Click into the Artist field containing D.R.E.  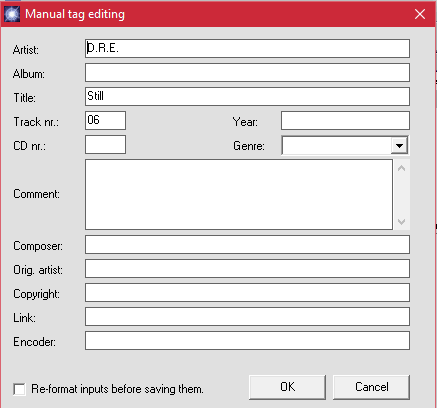pos(247,49)
